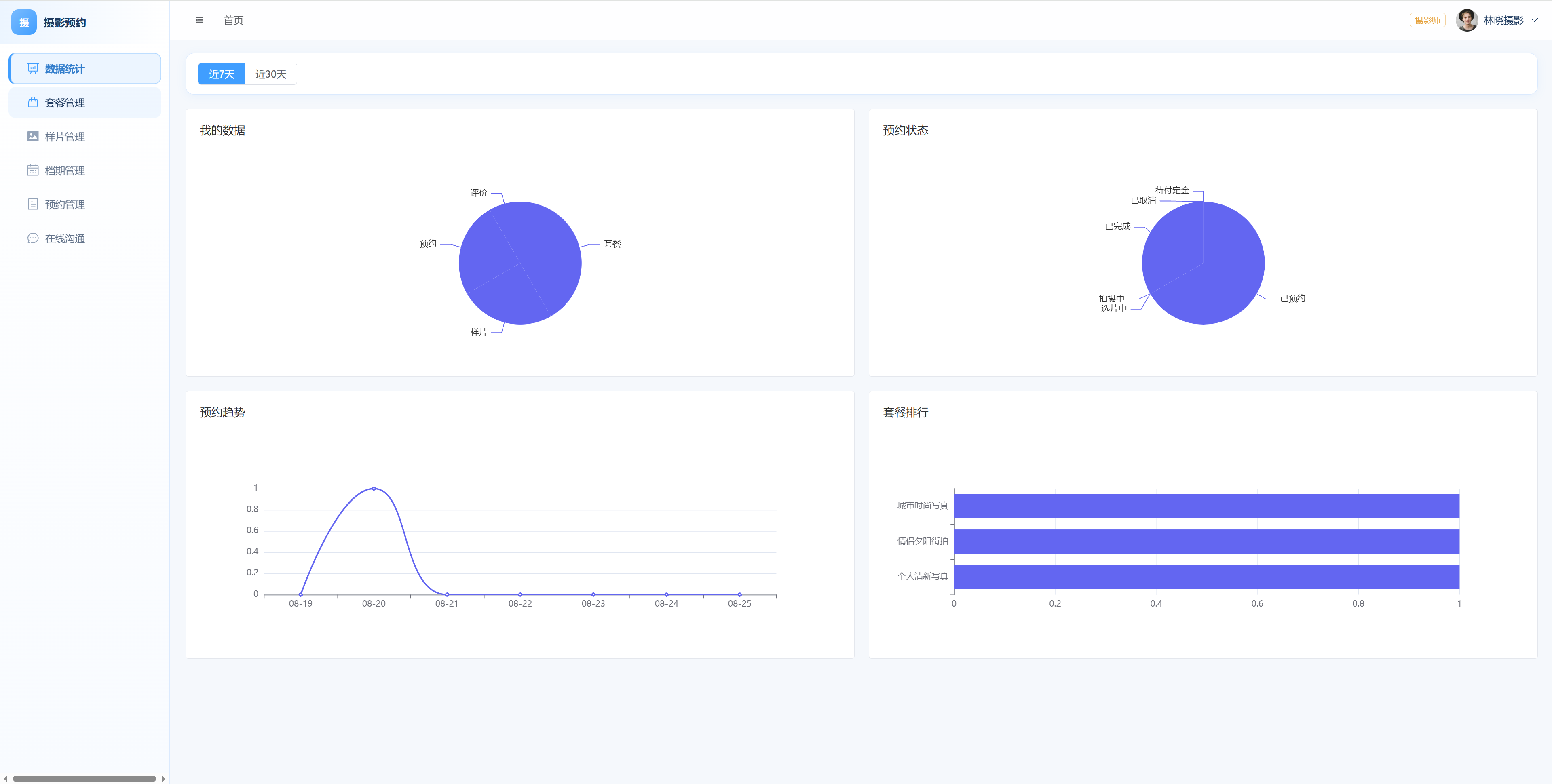This screenshot has width=1552, height=784.
Task: Click the 08-21 data point on the trend line
Action: [447, 594]
